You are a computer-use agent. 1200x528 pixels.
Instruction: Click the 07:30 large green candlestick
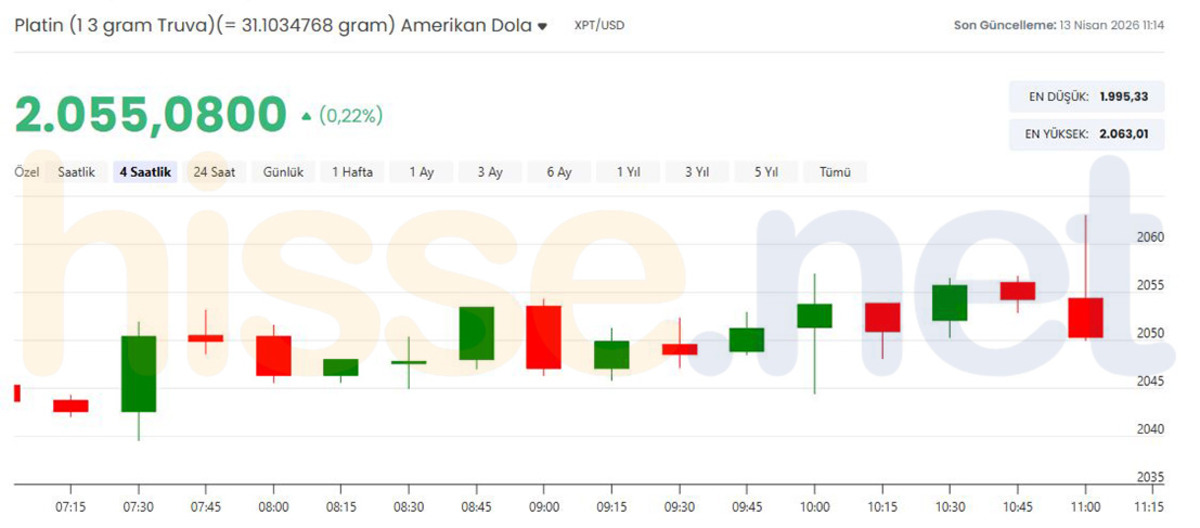(x=139, y=374)
